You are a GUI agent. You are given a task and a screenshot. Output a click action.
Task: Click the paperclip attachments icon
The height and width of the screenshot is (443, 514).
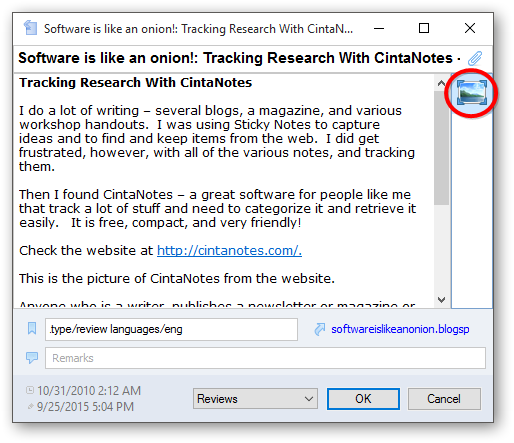point(475,58)
